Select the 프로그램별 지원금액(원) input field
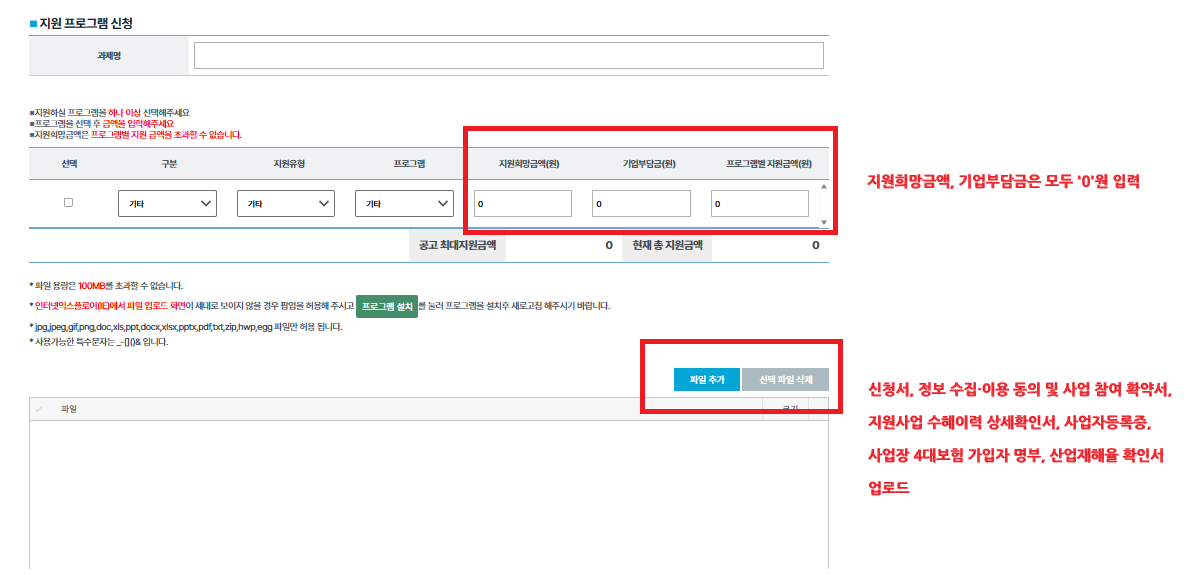This screenshot has height=575, width=1200. [759, 204]
